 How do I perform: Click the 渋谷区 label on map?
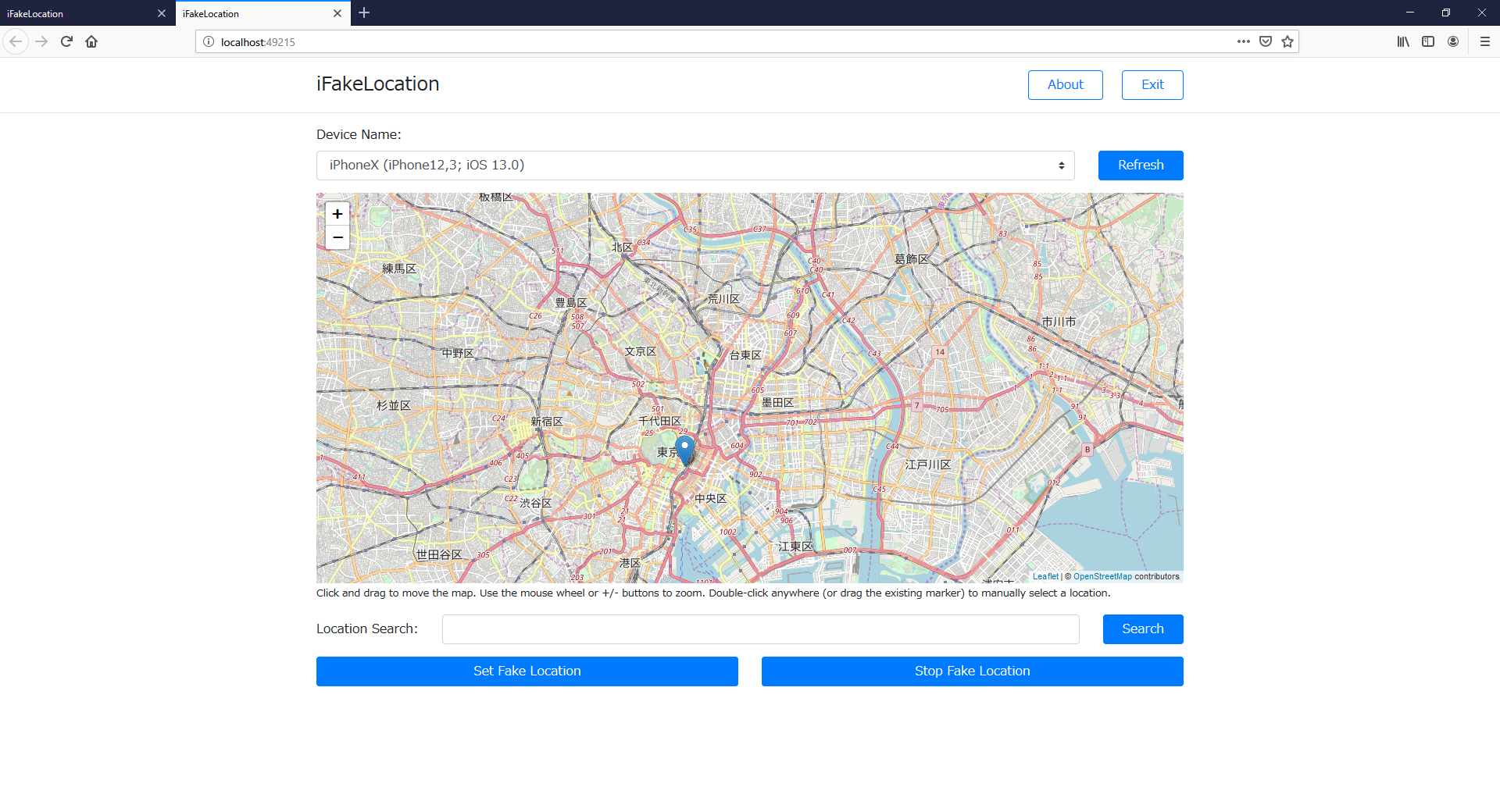[x=536, y=504]
